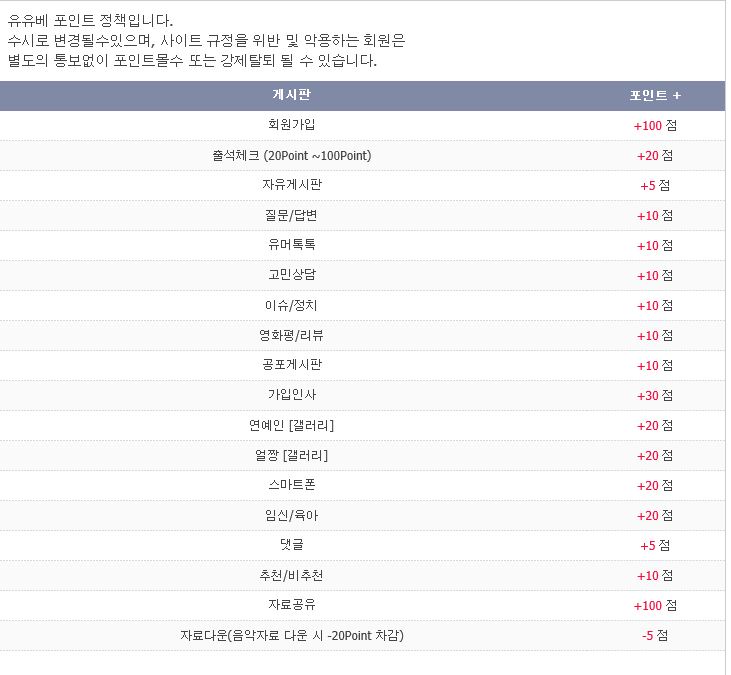The width and height of the screenshot is (731, 675).
Task: Click +30 점 in 가입인사 row
Action: (x=655, y=396)
